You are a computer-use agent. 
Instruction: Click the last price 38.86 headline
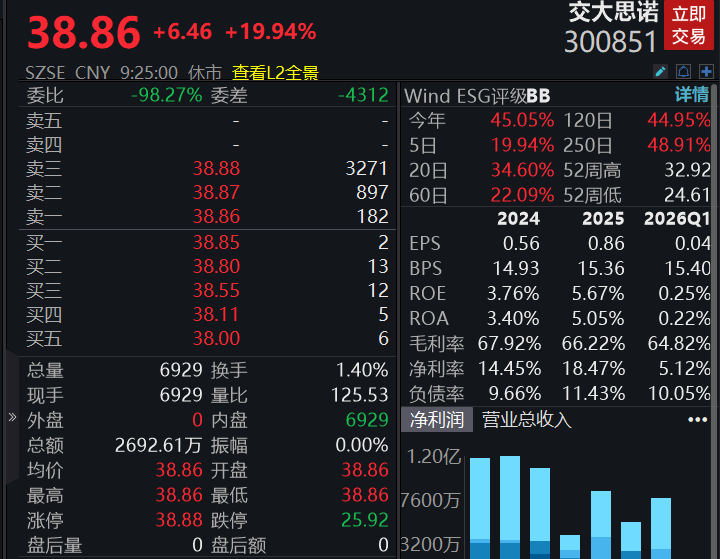pos(84,33)
